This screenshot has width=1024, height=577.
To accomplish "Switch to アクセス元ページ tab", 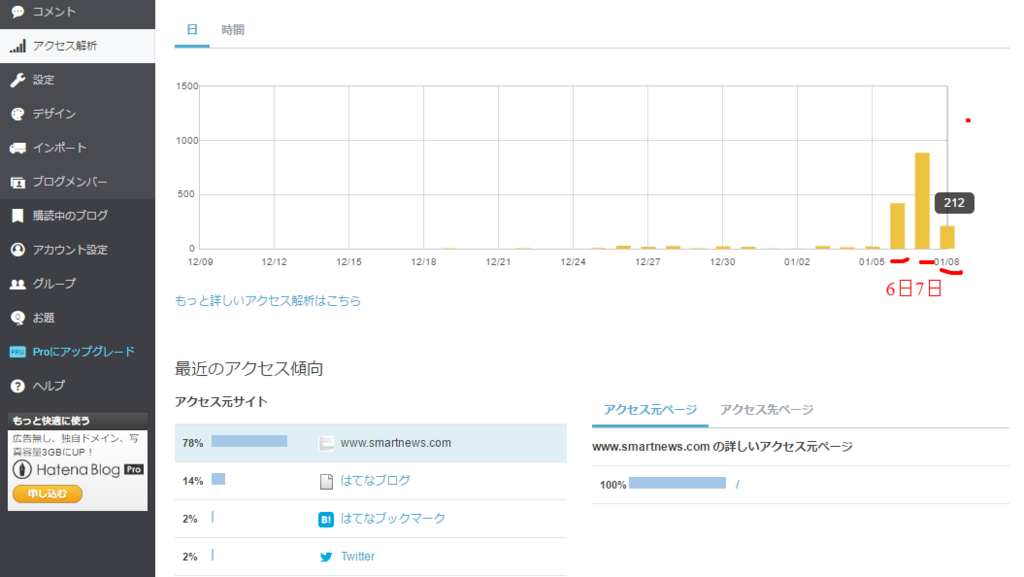I will [650, 410].
